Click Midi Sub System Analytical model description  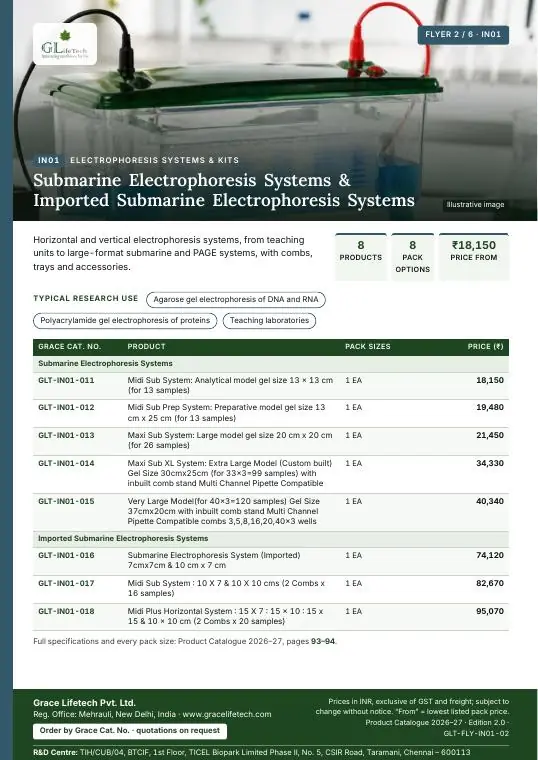pos(230,385)
